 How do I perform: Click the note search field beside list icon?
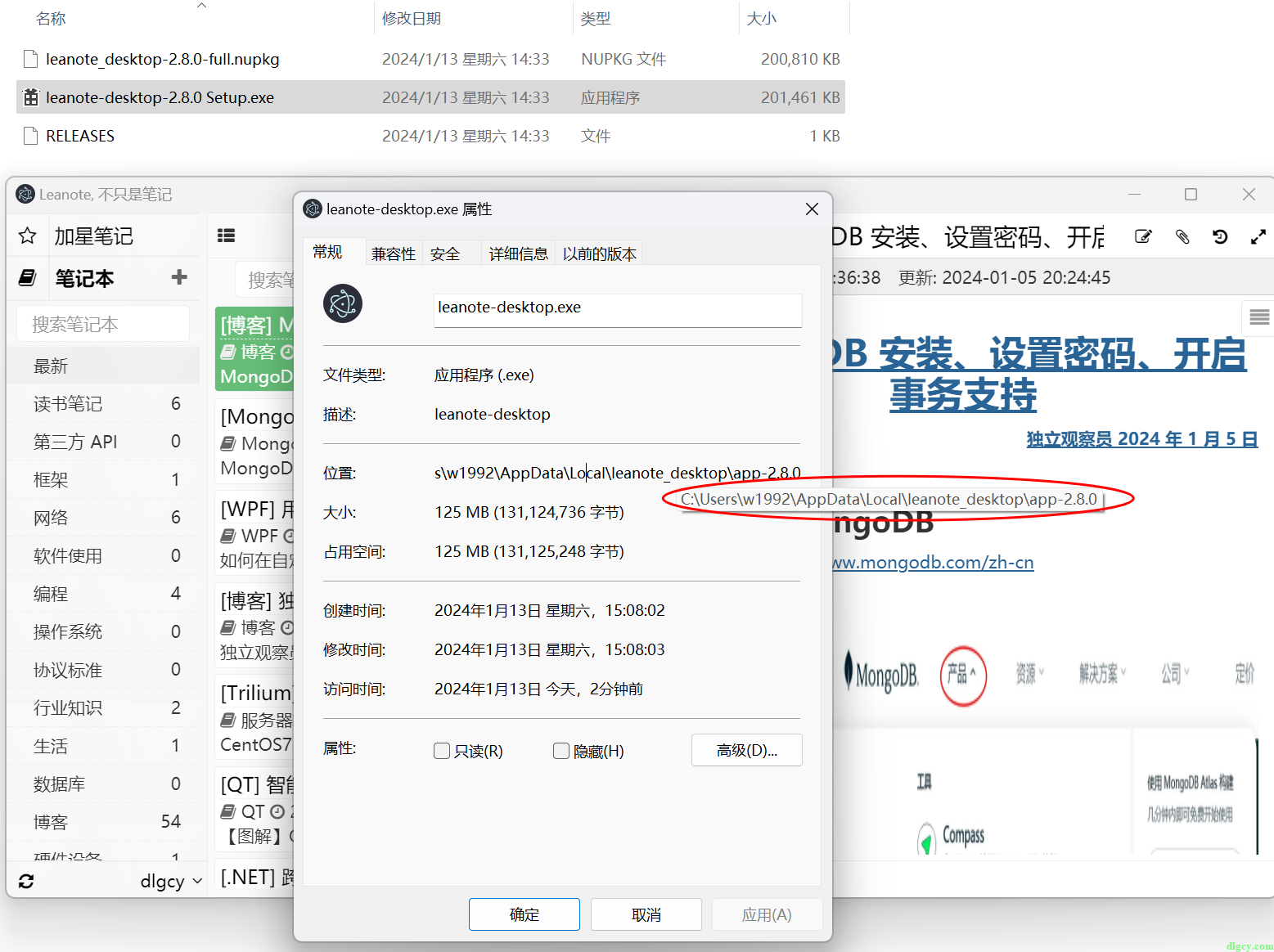(264, 281)
